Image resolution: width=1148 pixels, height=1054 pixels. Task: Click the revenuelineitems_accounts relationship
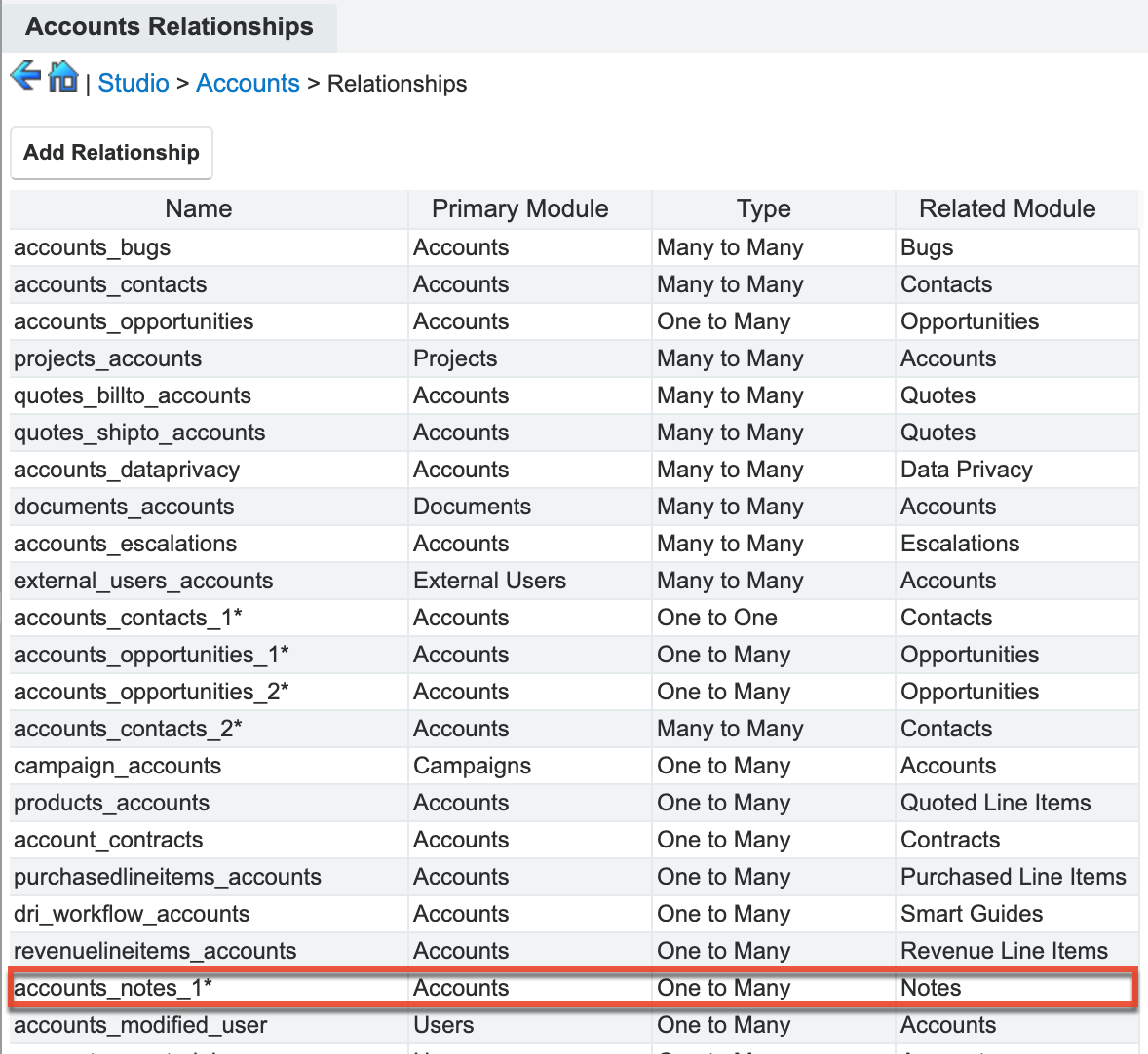[155, 952]
